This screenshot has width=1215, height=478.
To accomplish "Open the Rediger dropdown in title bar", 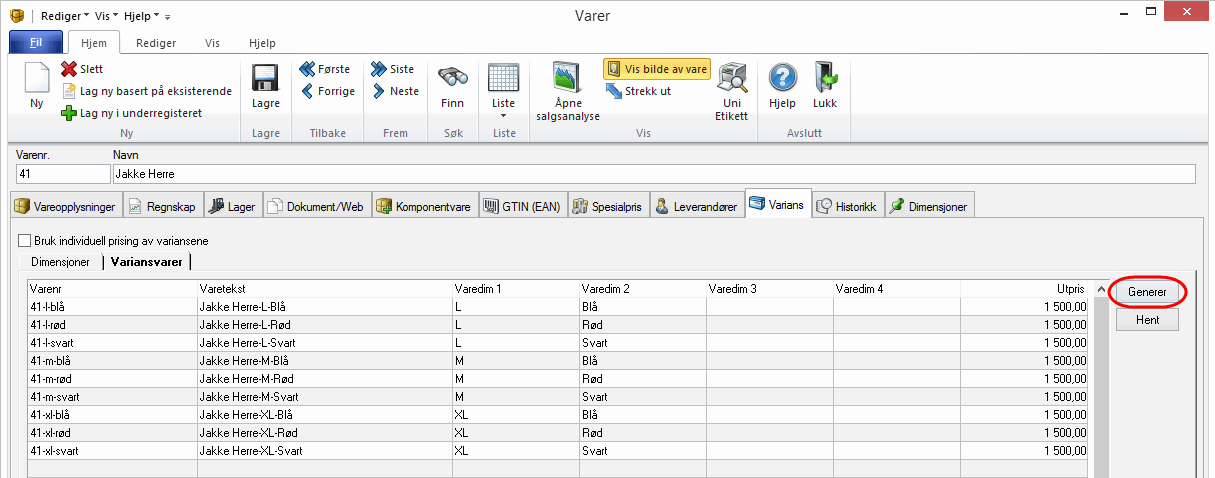I will click(63, 16).
